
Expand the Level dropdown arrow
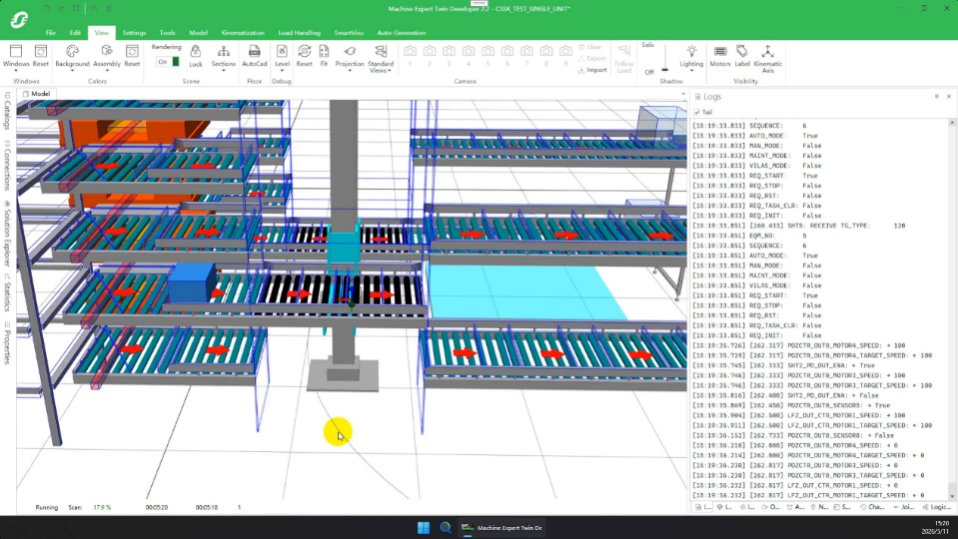pyautogui.click(x=282, y=70)
